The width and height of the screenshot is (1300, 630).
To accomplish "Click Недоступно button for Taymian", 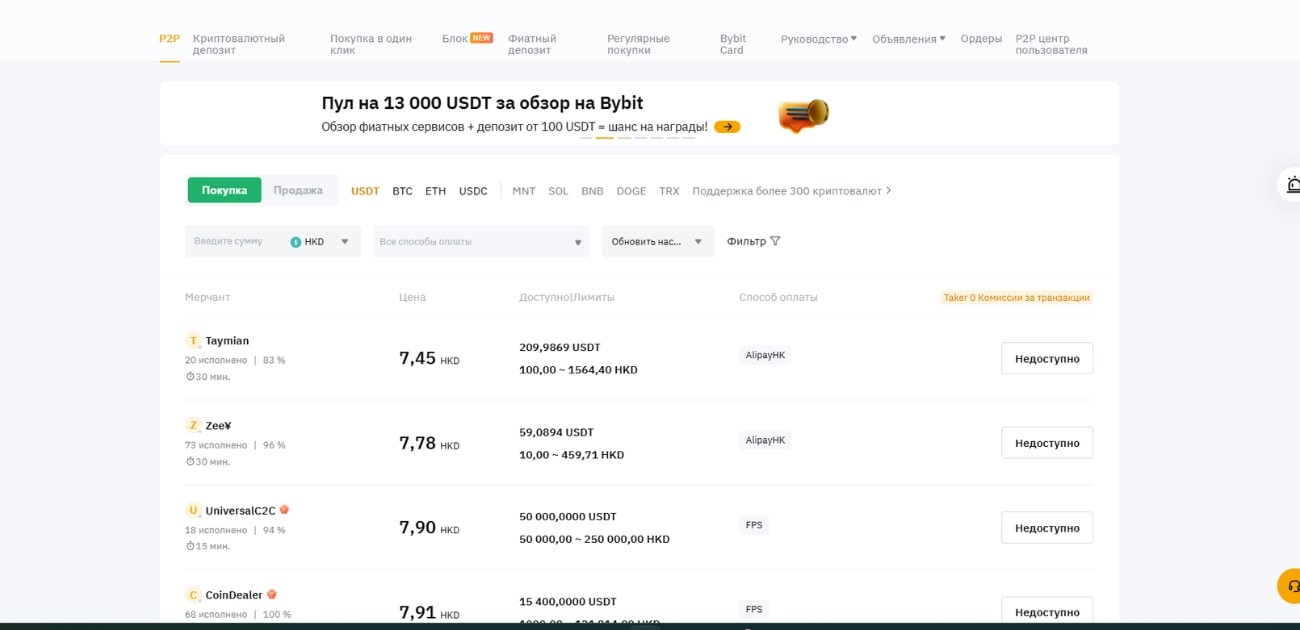I will (1047, 358).
